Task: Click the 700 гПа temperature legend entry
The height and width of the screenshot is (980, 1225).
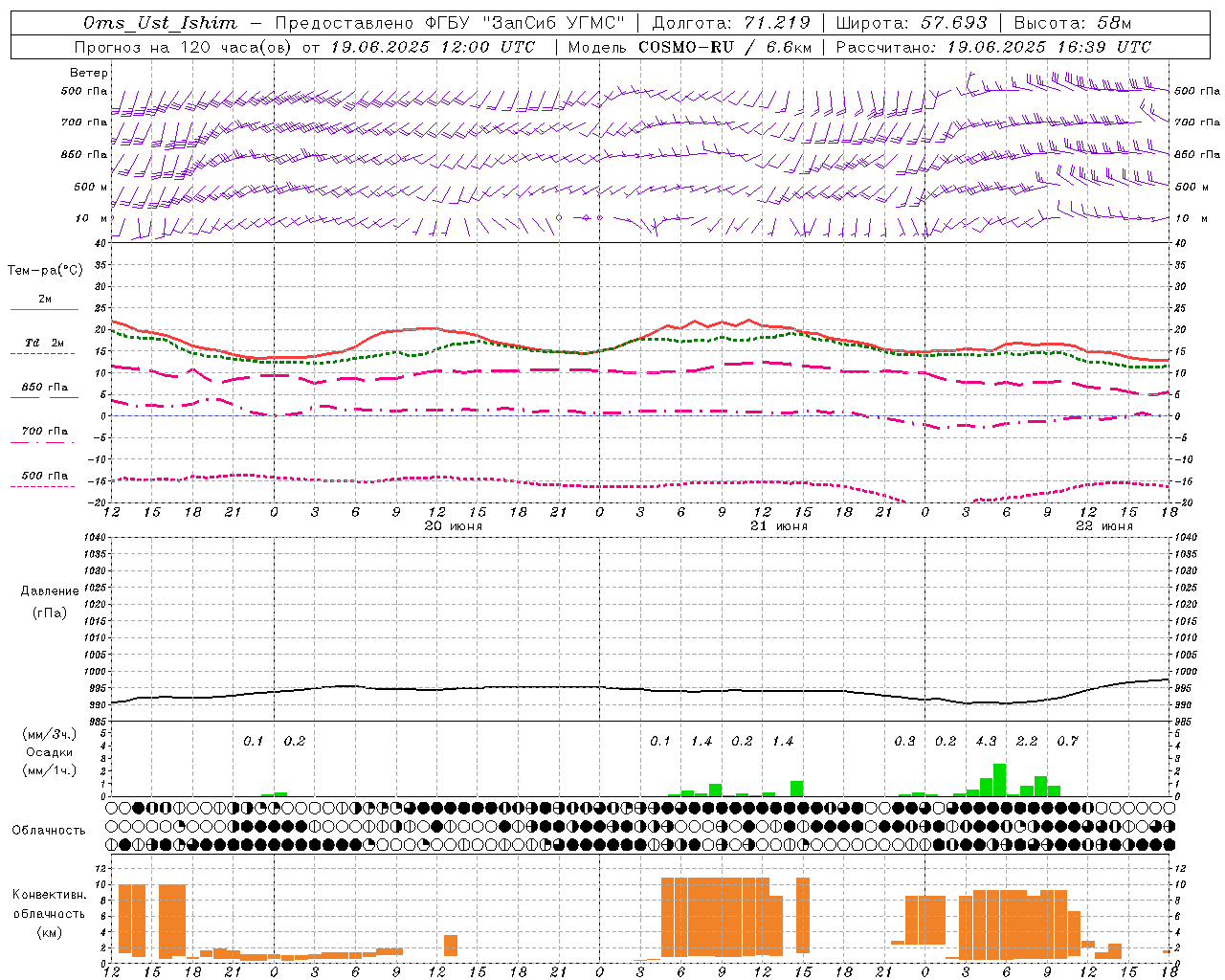Action: (x=44, y=432)
